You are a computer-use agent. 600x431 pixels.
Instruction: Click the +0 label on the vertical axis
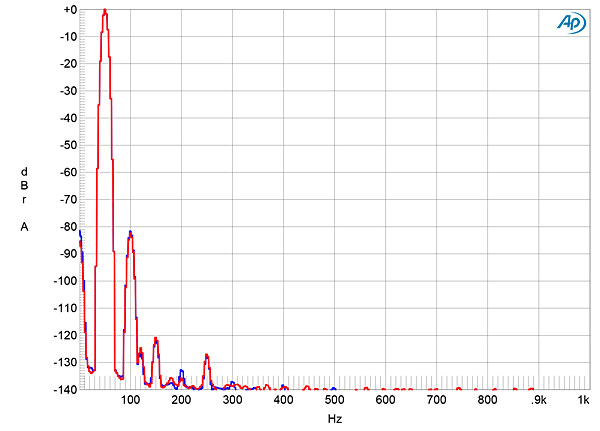[x=70, y=10]
